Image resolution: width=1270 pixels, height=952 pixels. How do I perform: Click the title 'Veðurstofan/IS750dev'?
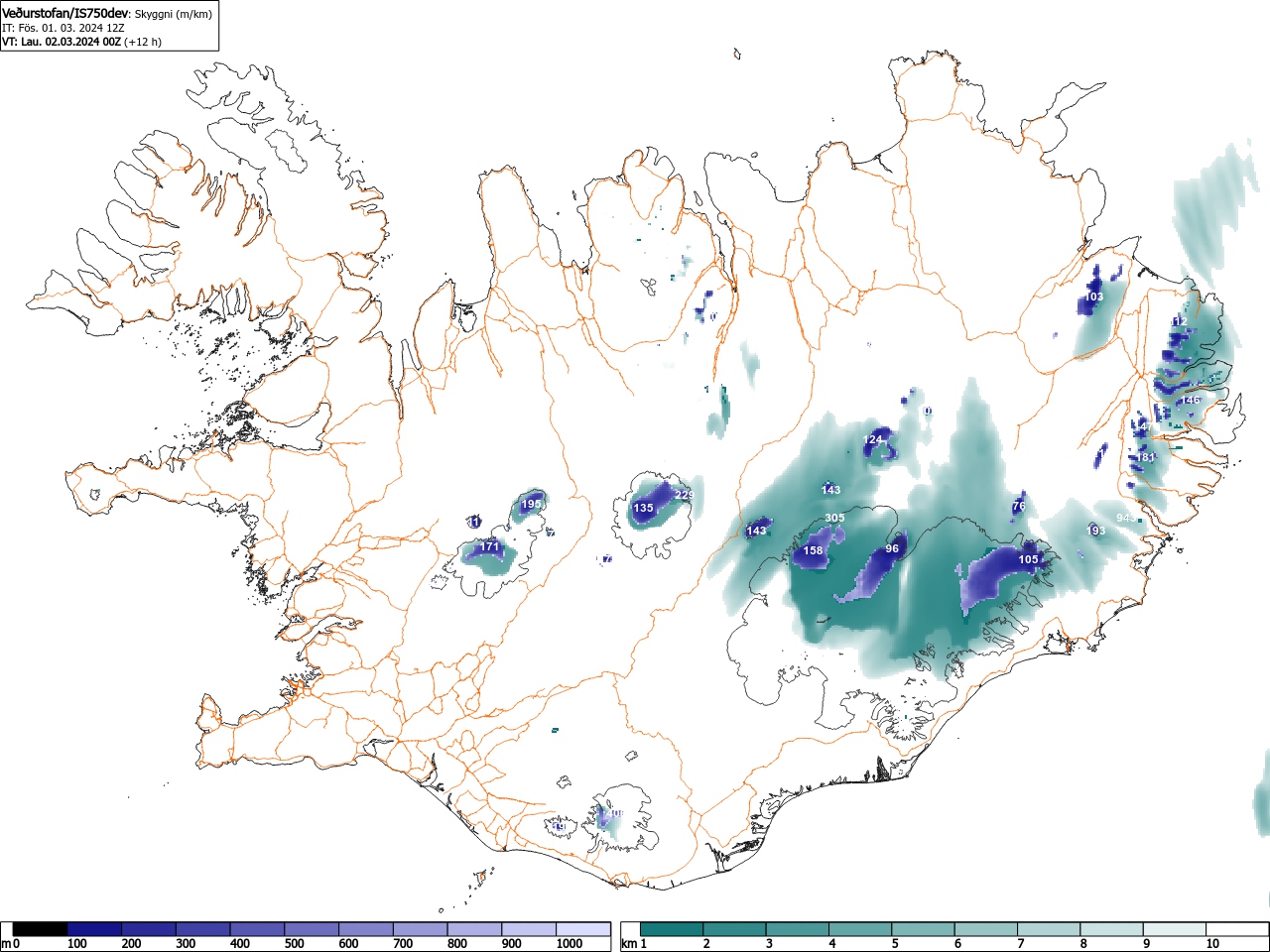65,13
